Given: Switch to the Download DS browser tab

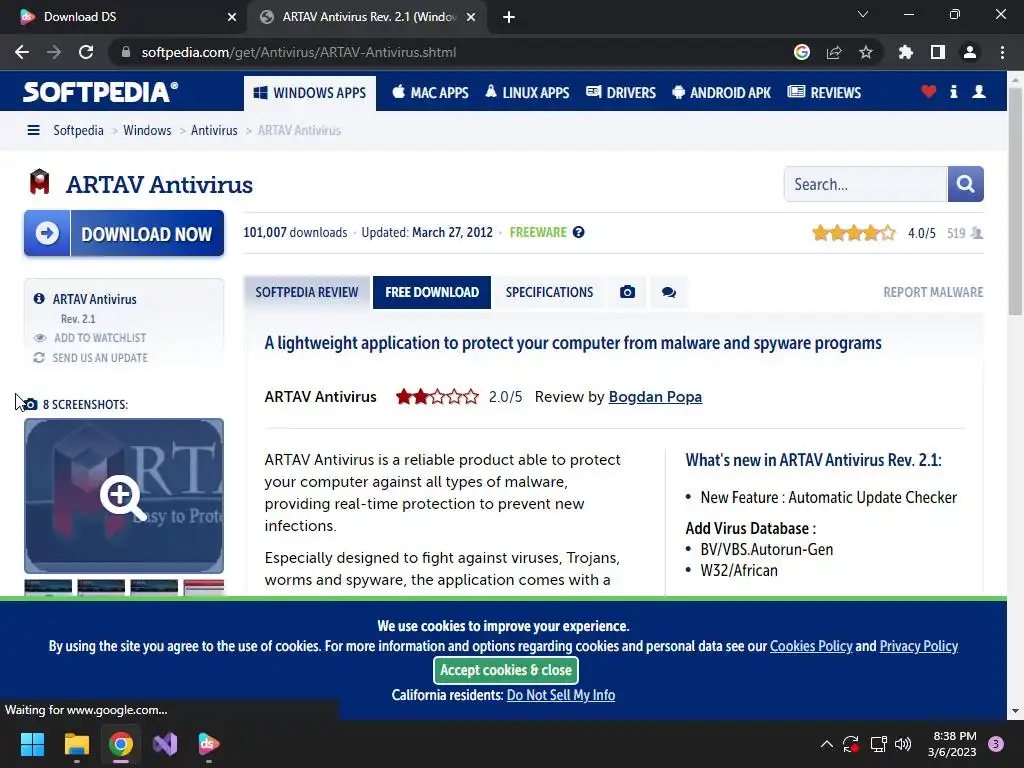Looking at the screenshot, I should [x=124, y=17].
